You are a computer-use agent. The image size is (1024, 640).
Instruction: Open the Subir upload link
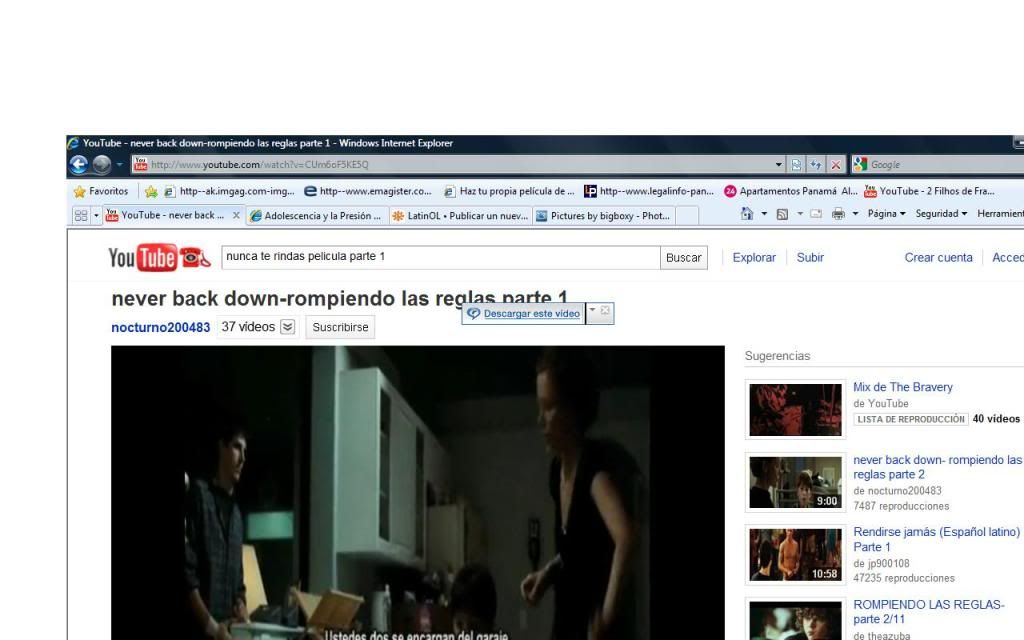[810, 257]
